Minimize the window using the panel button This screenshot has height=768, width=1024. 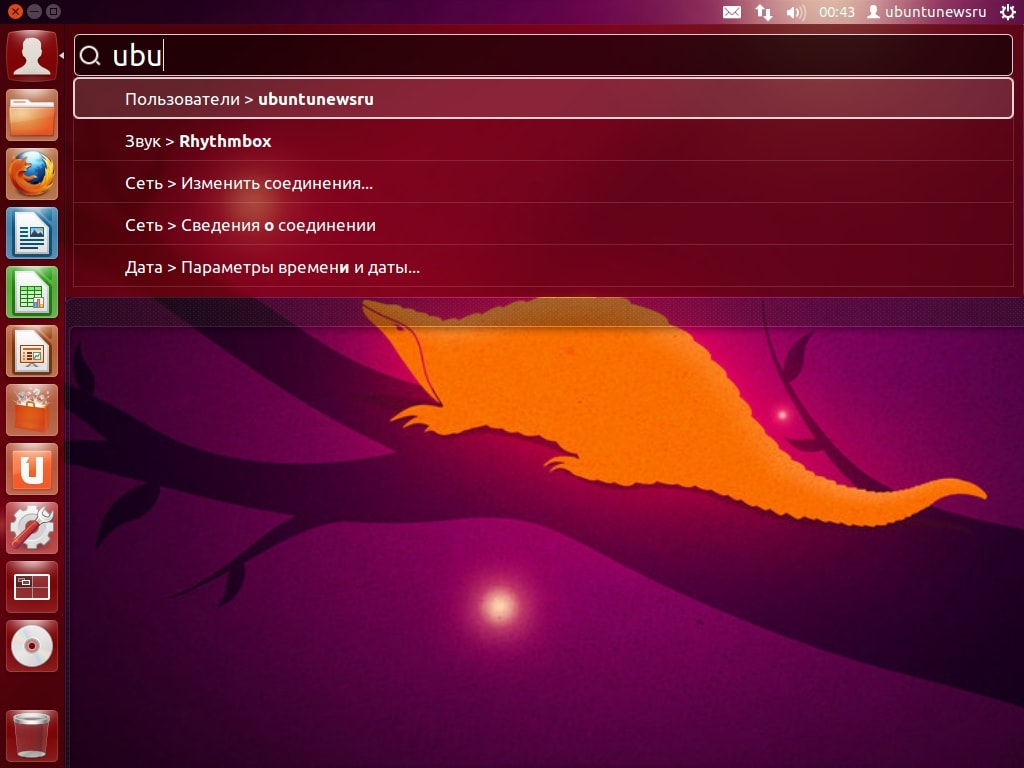(35, 11)
